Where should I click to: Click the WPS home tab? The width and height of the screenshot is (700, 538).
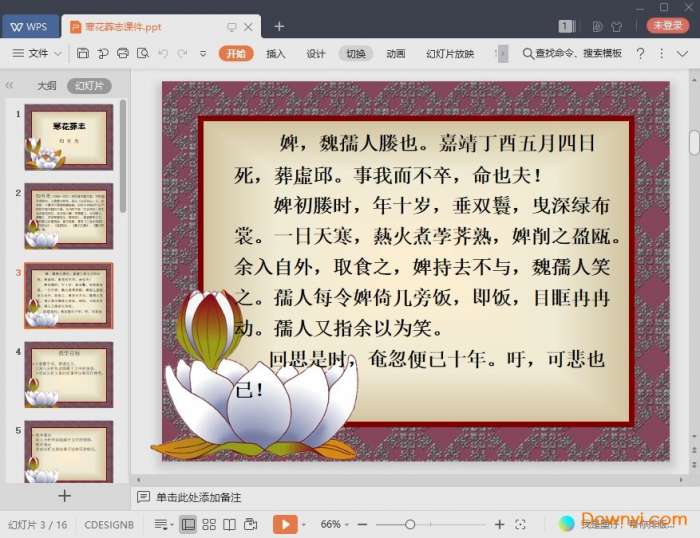coord(29,26)
